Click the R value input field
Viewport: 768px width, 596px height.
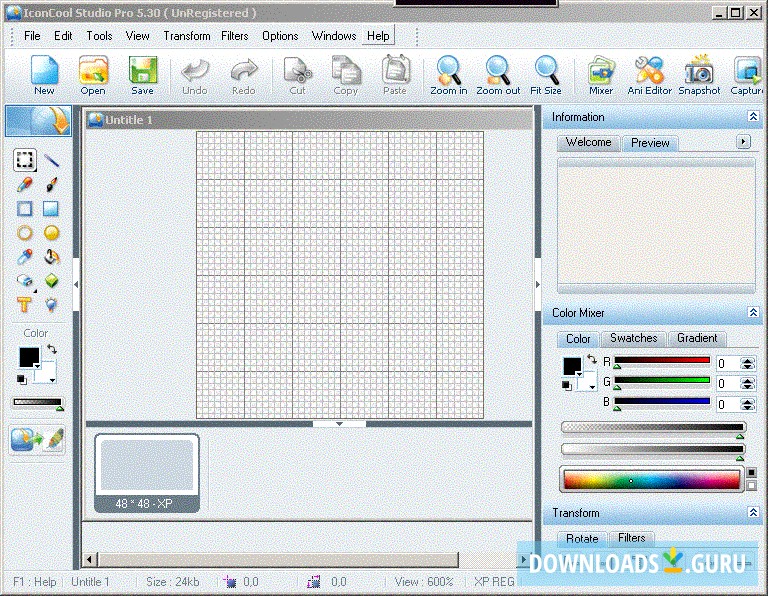coord(728,363)
